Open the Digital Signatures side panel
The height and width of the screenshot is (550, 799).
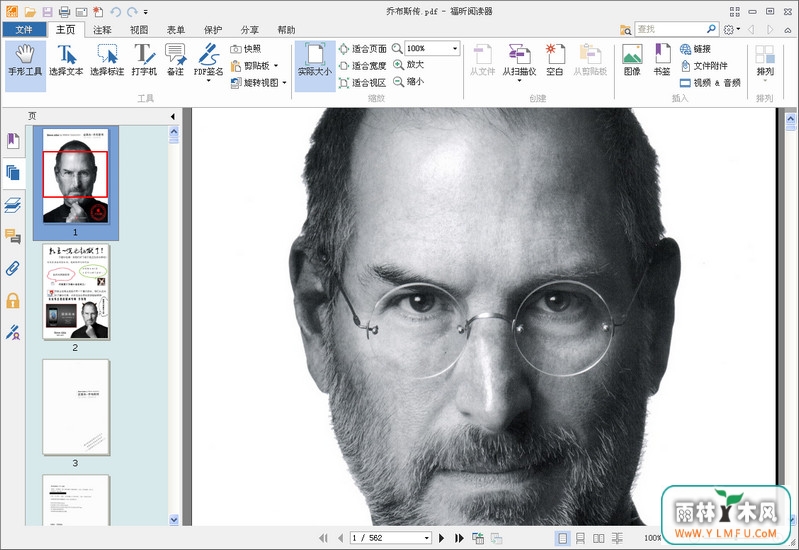click(x=13, y=332)
